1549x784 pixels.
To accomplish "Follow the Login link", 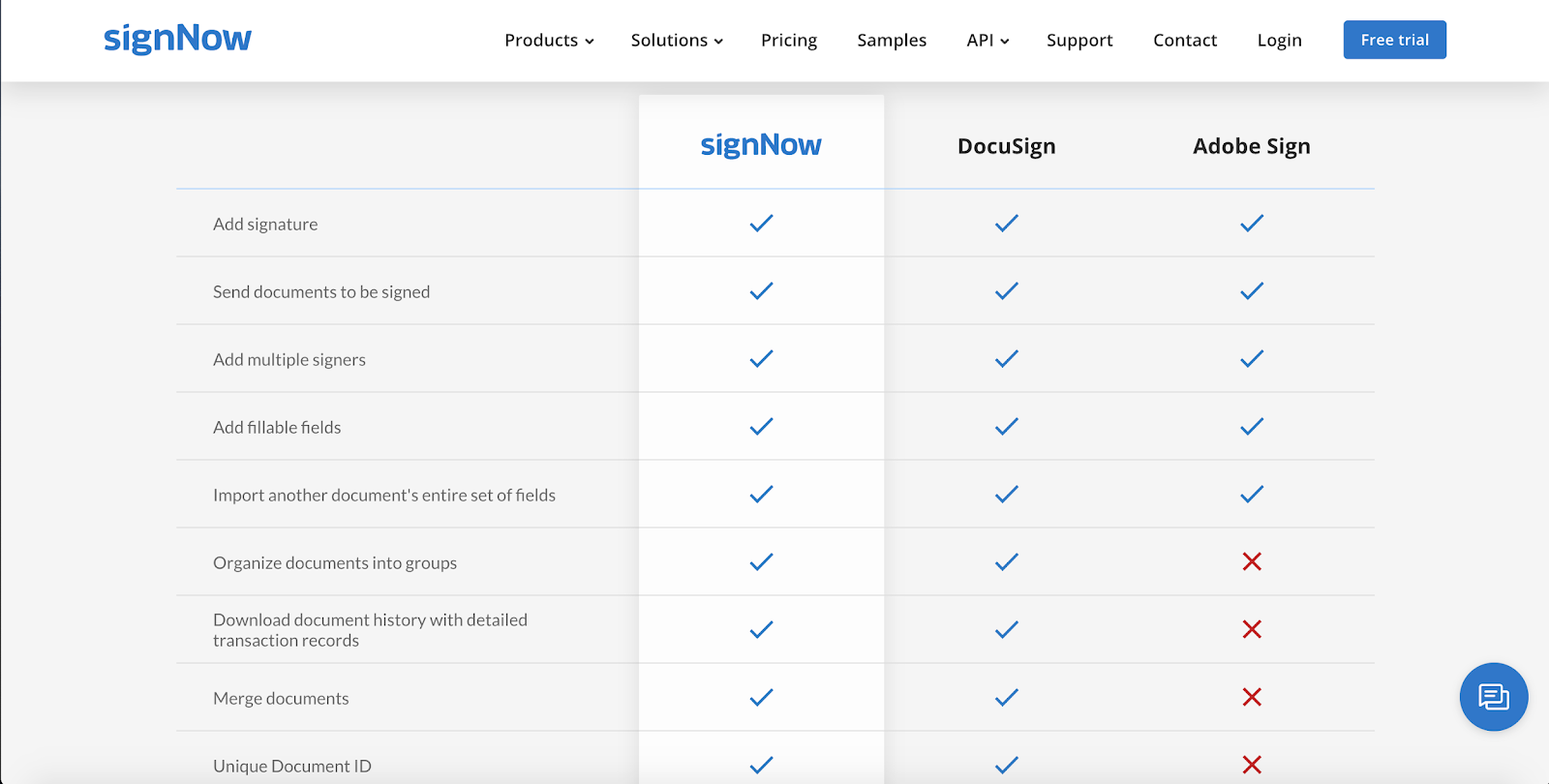I will pyautogui.click(x=1279, y=41).
